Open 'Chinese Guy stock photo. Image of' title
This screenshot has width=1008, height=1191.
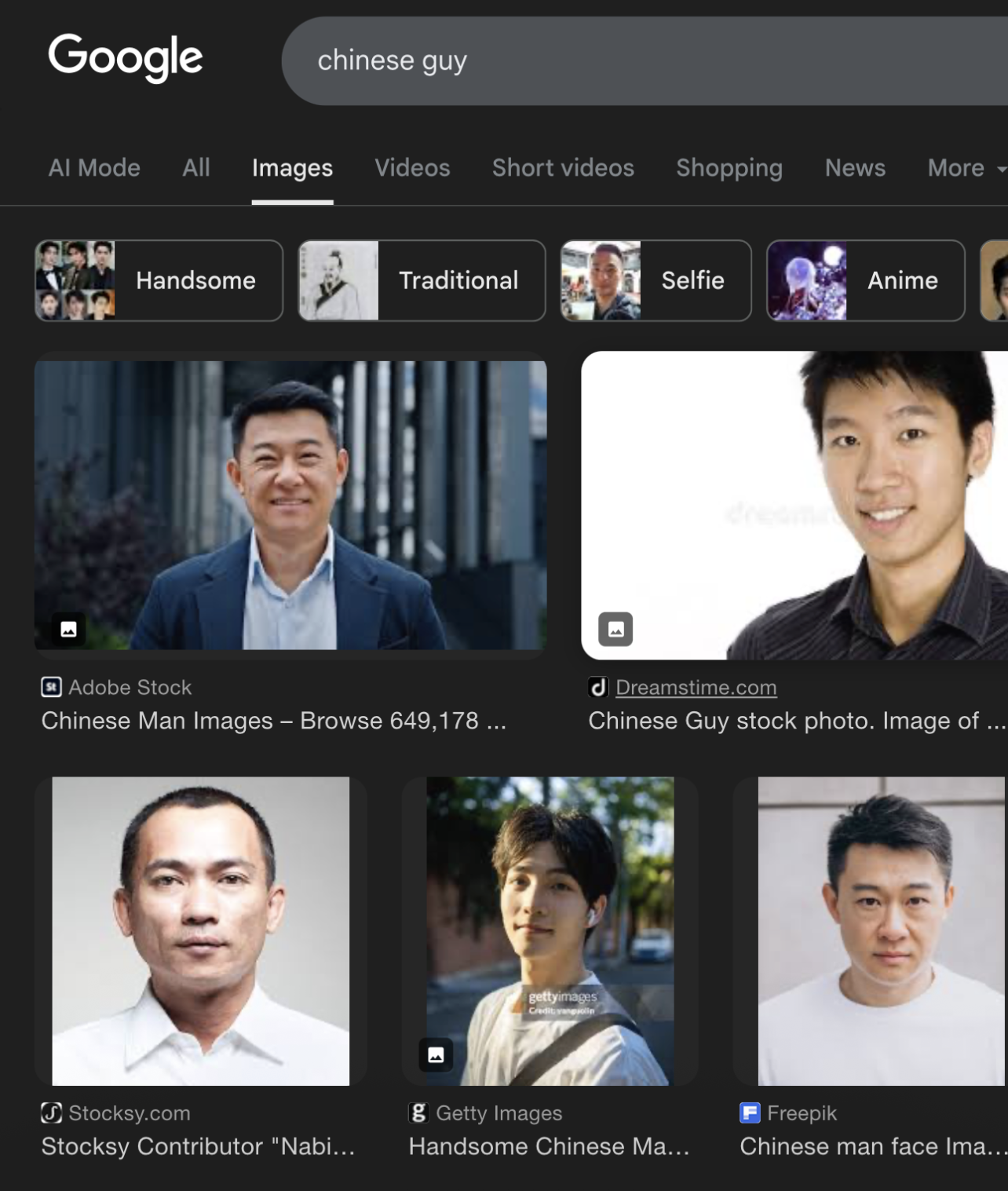click(797, 721)
